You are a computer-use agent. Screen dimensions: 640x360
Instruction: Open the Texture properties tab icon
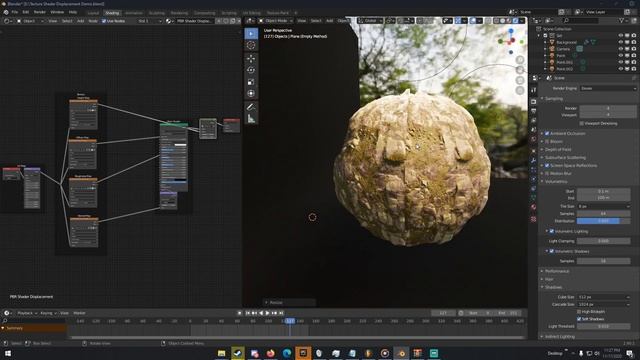pyautogui.click(x=533, y=219)
